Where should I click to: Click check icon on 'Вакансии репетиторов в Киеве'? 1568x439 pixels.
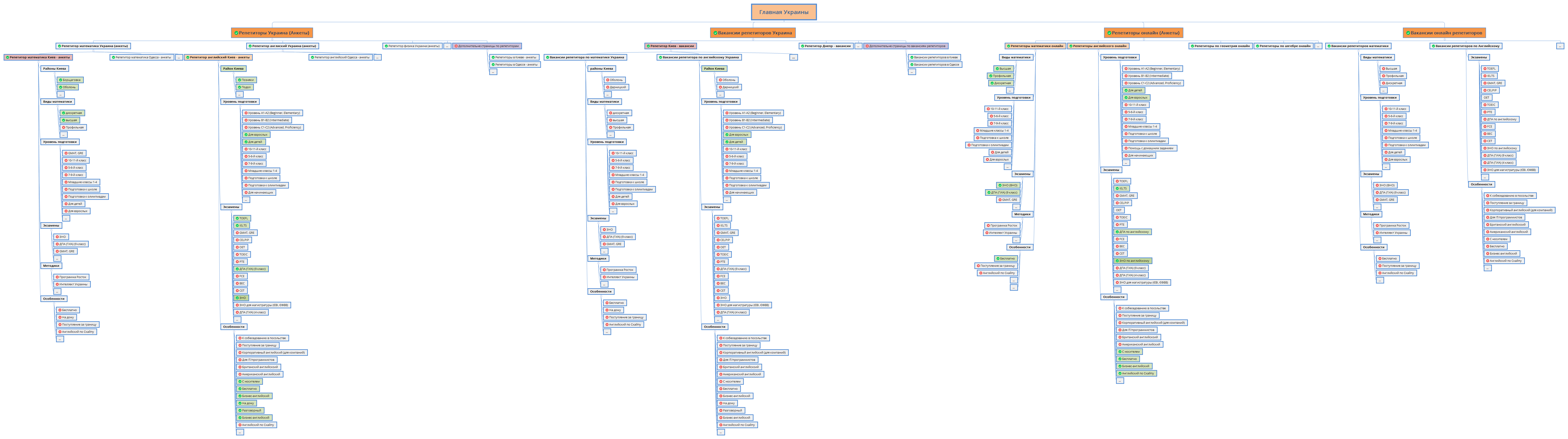912,57
